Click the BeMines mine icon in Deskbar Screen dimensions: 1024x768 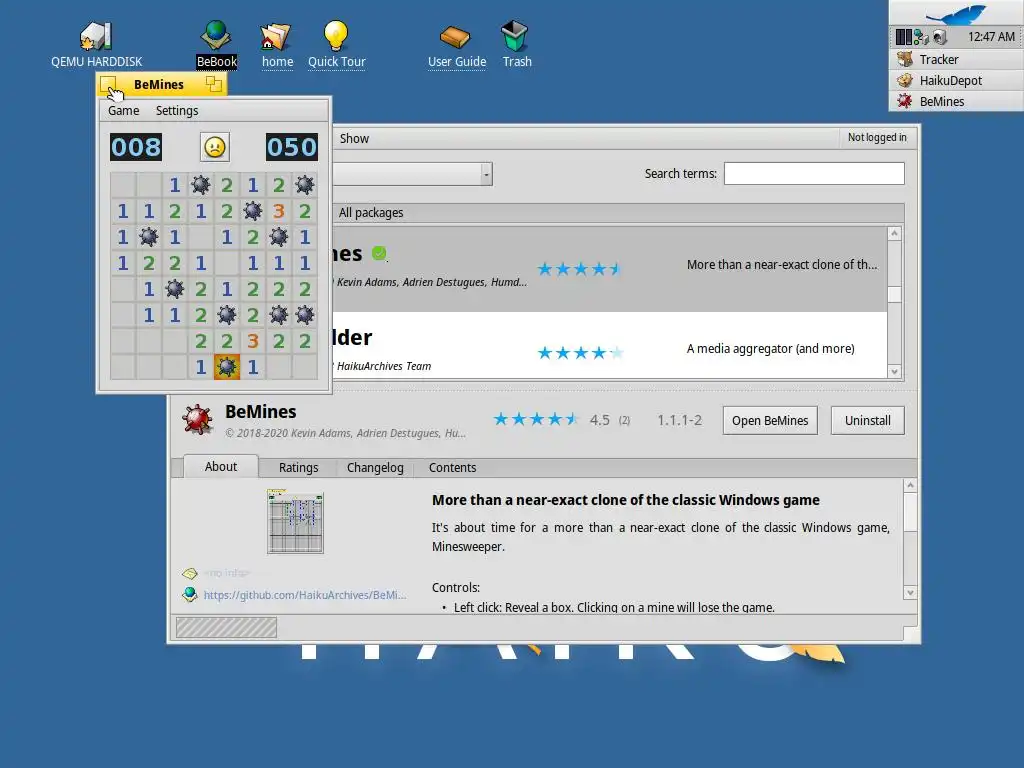click(904, 101)
